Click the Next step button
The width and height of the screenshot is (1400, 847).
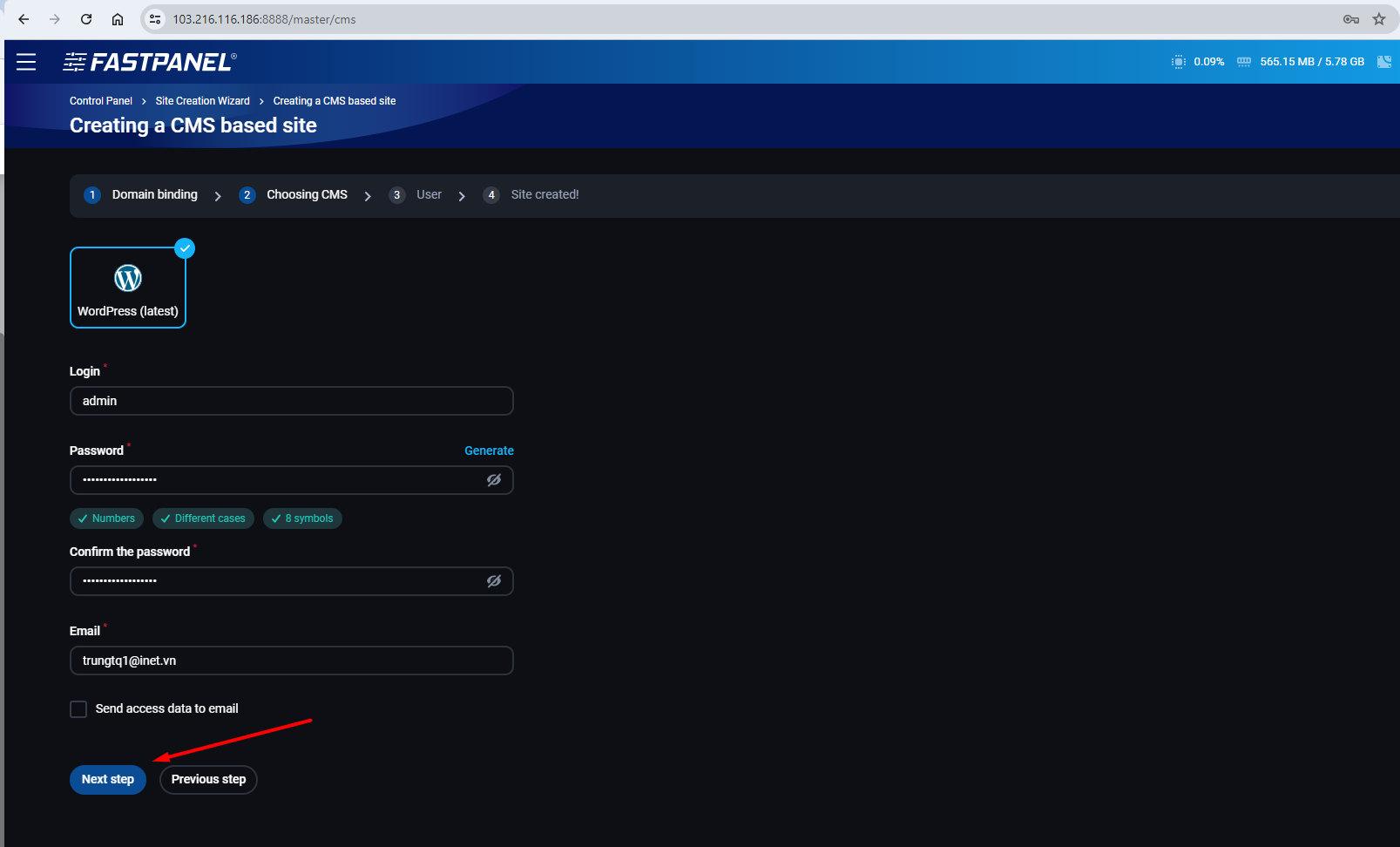coord(108,780)
